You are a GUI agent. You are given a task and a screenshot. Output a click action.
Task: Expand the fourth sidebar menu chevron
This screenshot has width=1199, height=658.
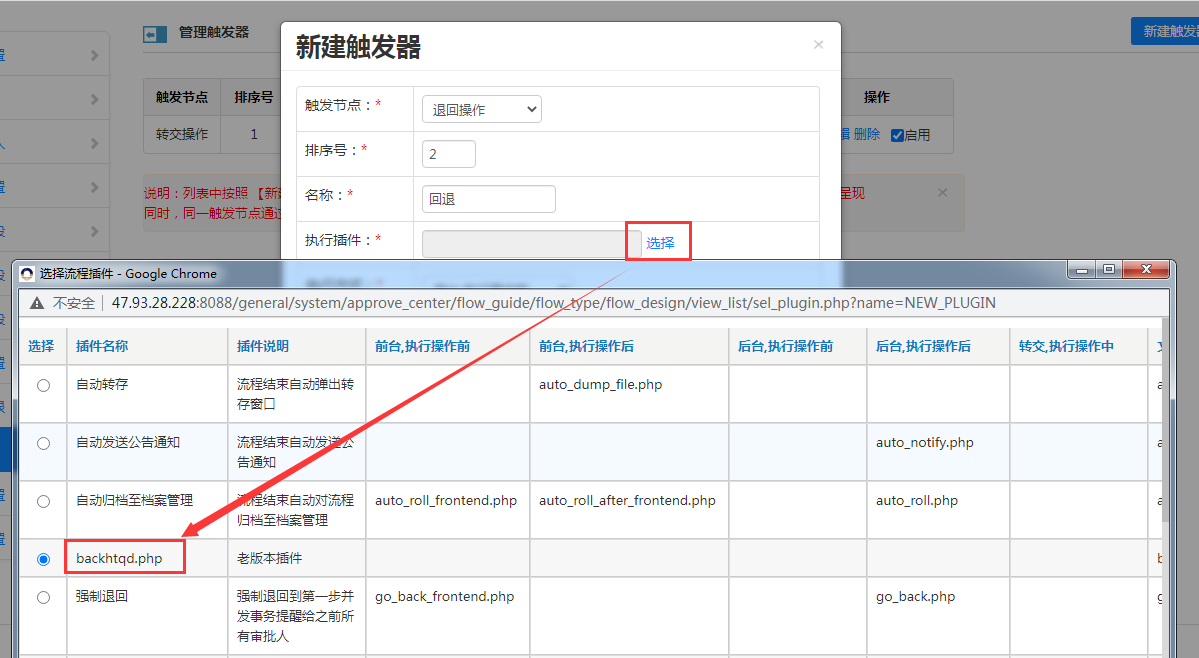tap(94, 187)
